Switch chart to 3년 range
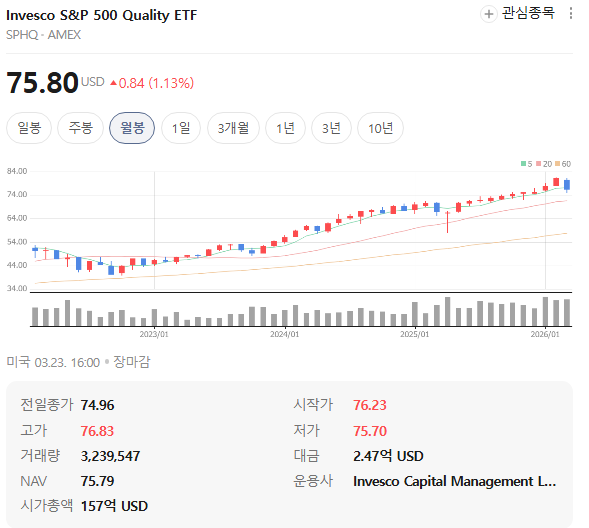This screenshot has height=528, width=589. point(331,128)
